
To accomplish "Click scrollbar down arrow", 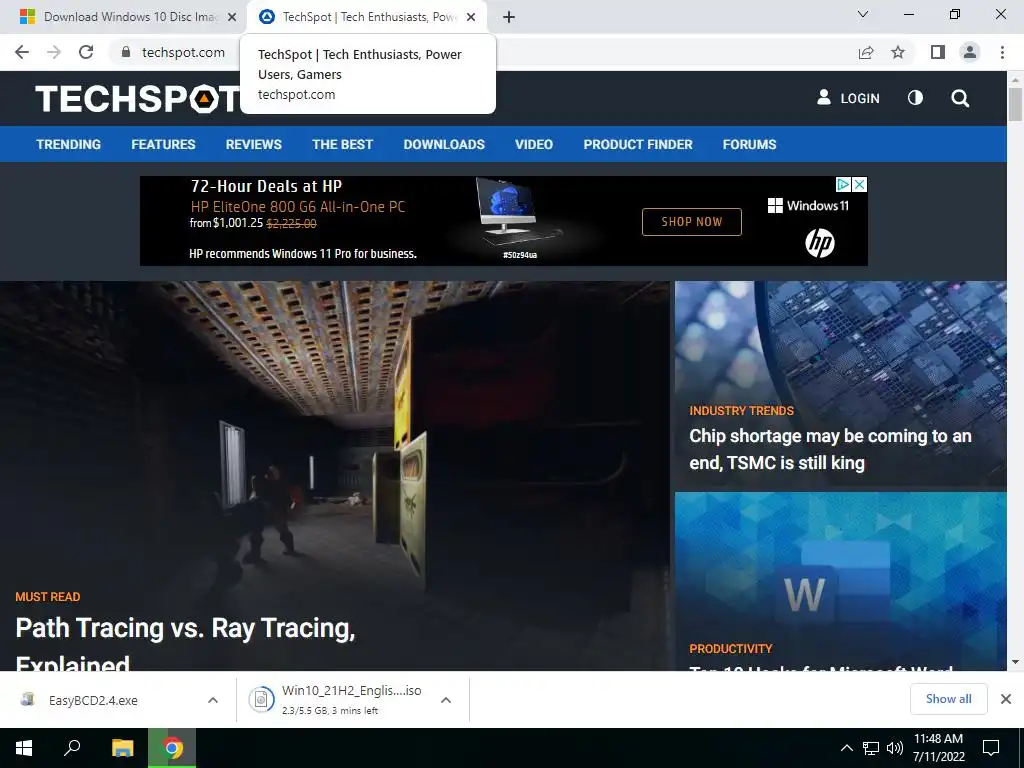I will (1015, 662).
